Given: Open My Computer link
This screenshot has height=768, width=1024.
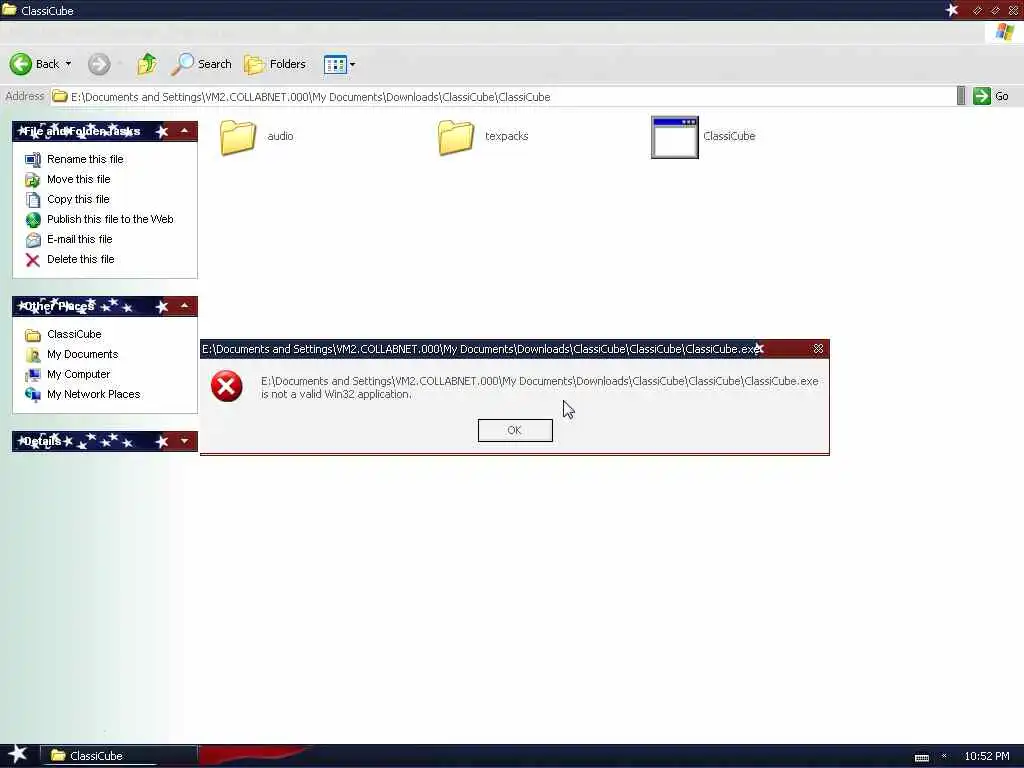Looking at the screenshot, I should click(x=78, y=374).
